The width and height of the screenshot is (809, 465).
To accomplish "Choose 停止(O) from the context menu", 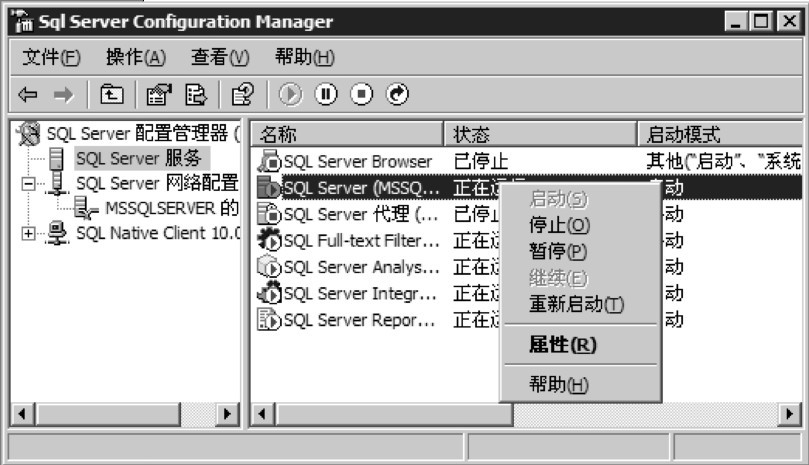I will click(x=580, y=226).
